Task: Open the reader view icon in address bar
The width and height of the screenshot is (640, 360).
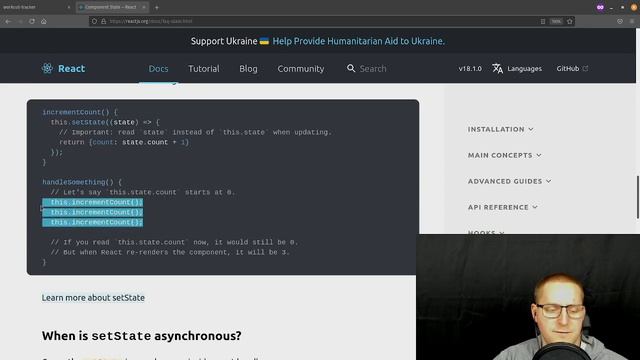Action: pyautogui.click(x=543, y=21)
